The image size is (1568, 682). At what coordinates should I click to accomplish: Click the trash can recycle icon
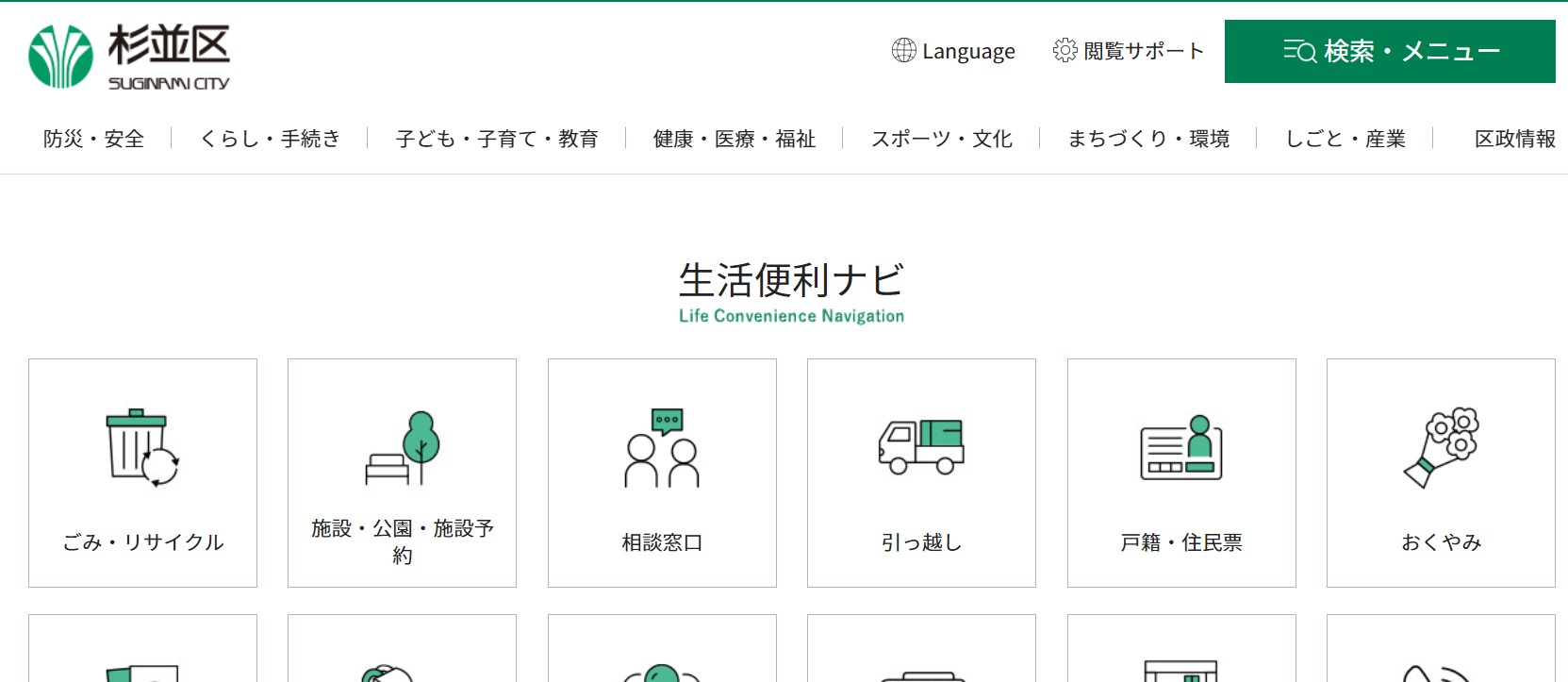pos(142,448)
